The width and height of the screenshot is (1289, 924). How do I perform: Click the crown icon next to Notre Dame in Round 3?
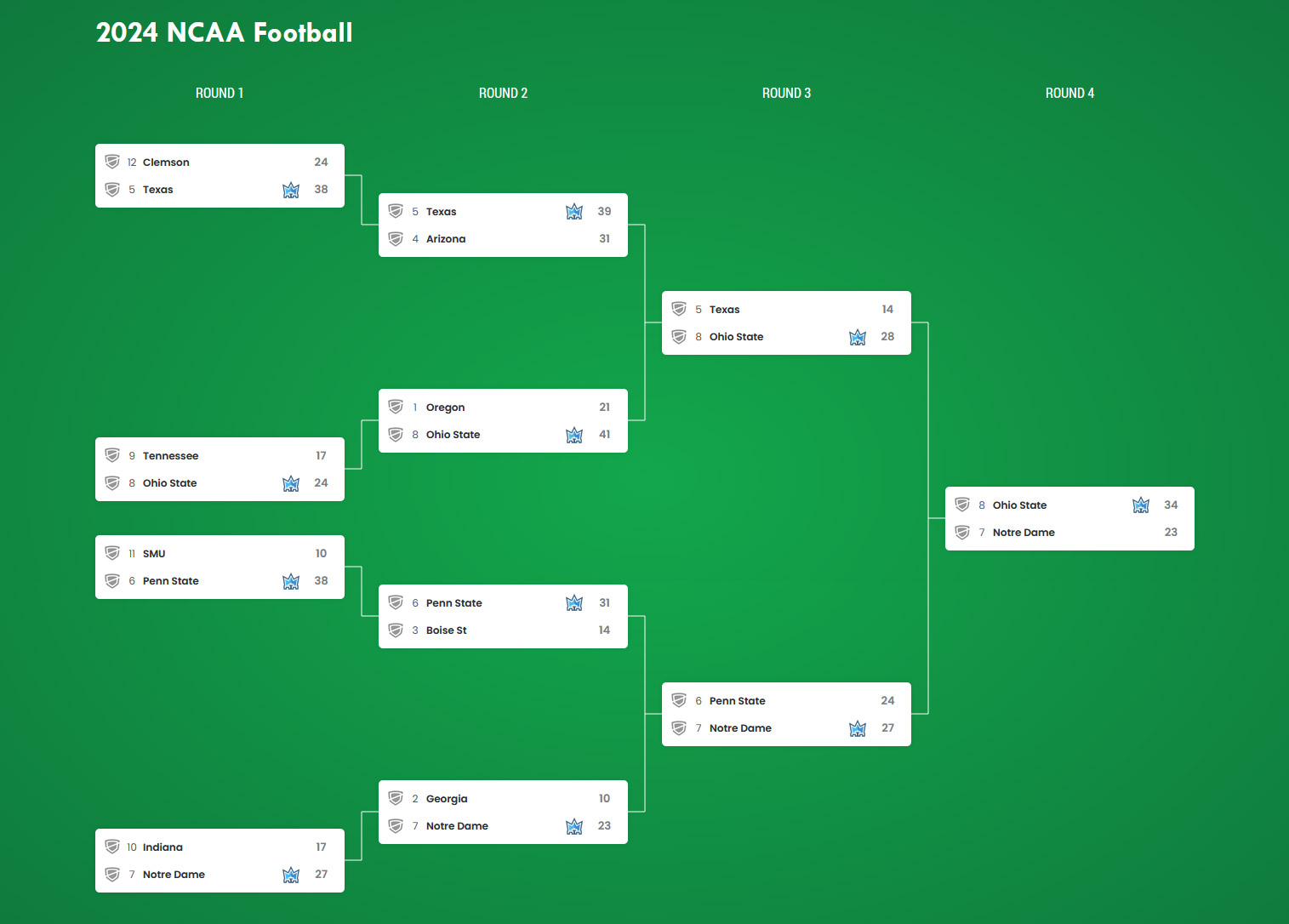pos(858,728)
